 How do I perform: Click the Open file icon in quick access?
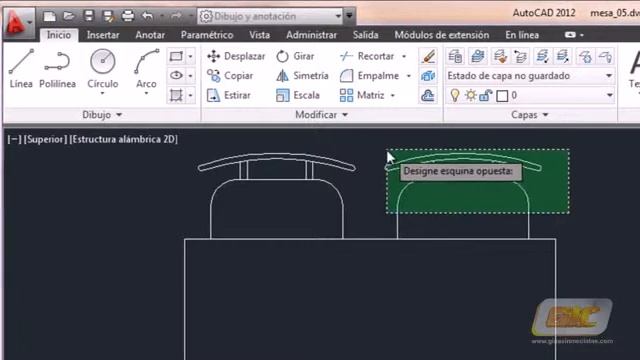tap(69, 16)
